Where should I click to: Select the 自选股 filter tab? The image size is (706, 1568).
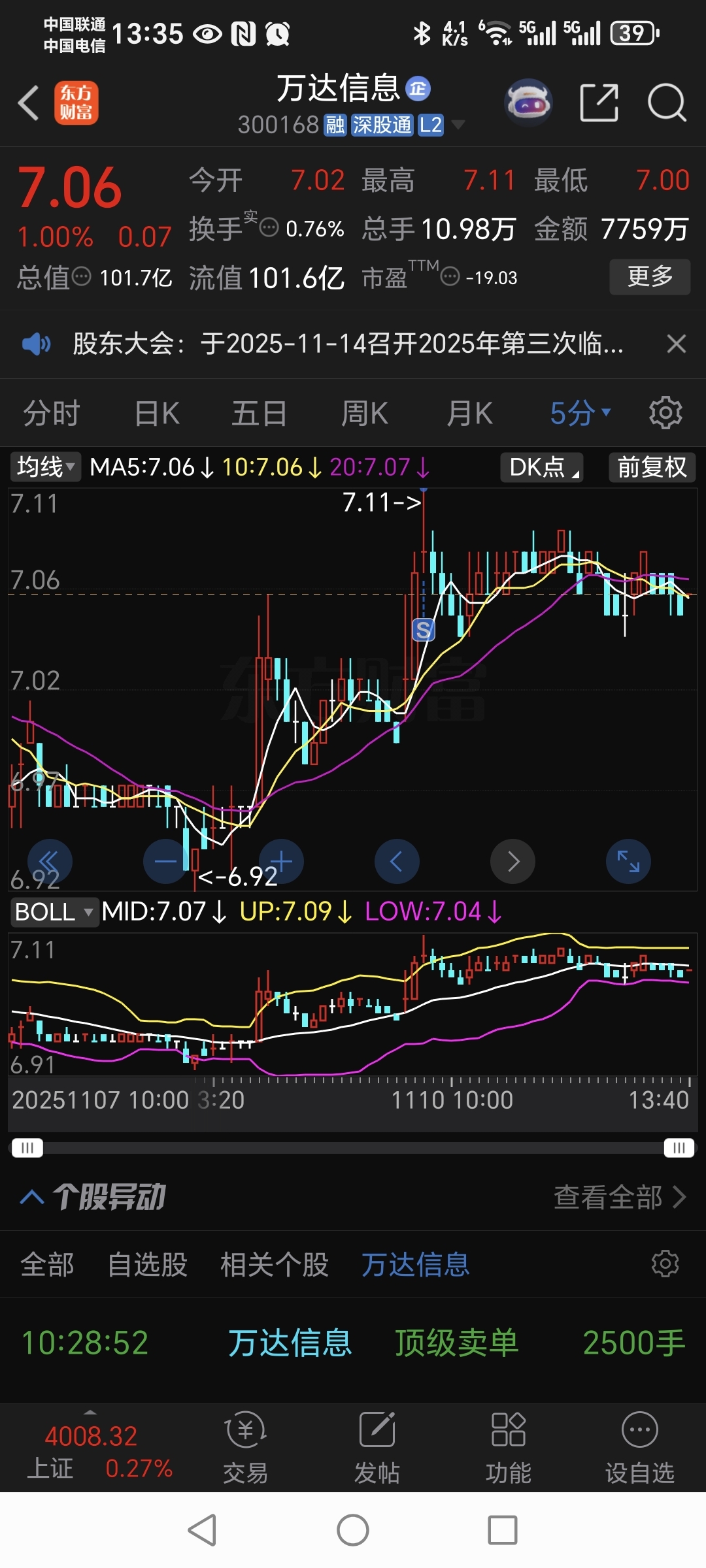pos(148,1264)
